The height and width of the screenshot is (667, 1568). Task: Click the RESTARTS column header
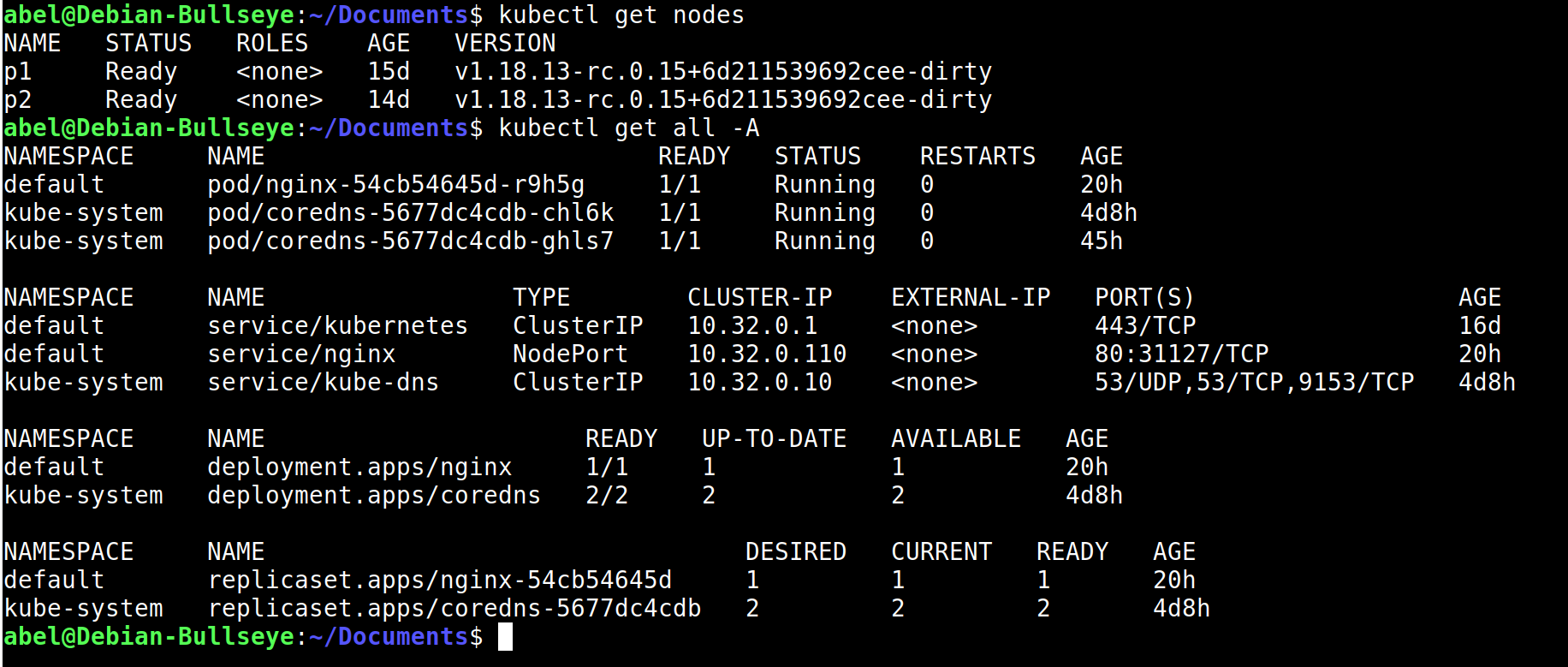977,157
